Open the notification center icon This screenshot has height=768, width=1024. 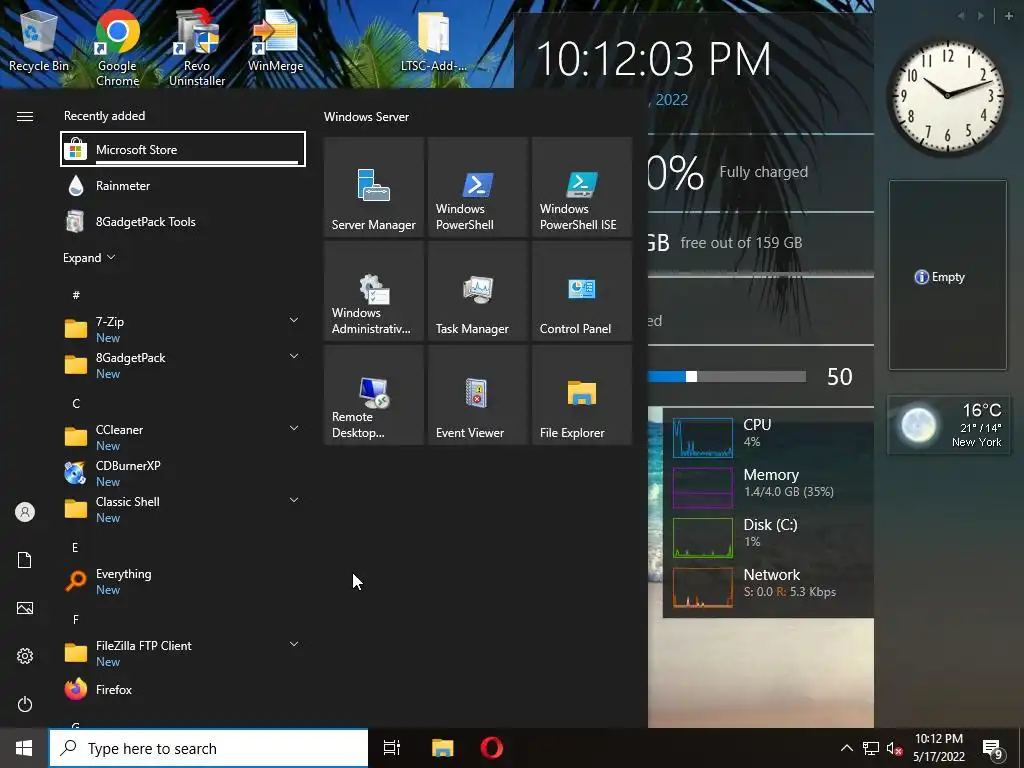993,750
